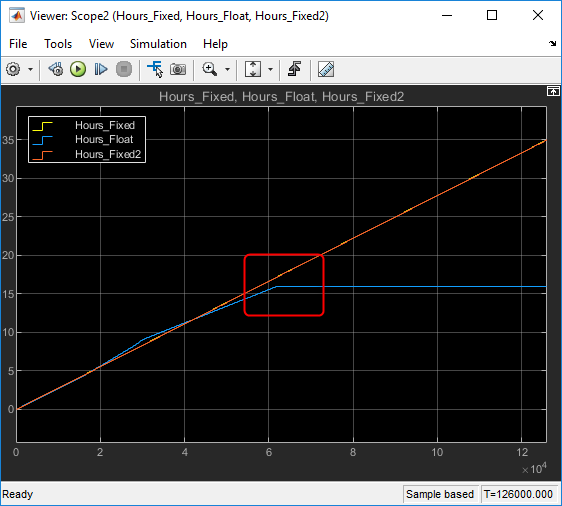562x506 pixels.
Task: Toggle Cursor Measurements ruler icon
Action: (x=326, y=69)
